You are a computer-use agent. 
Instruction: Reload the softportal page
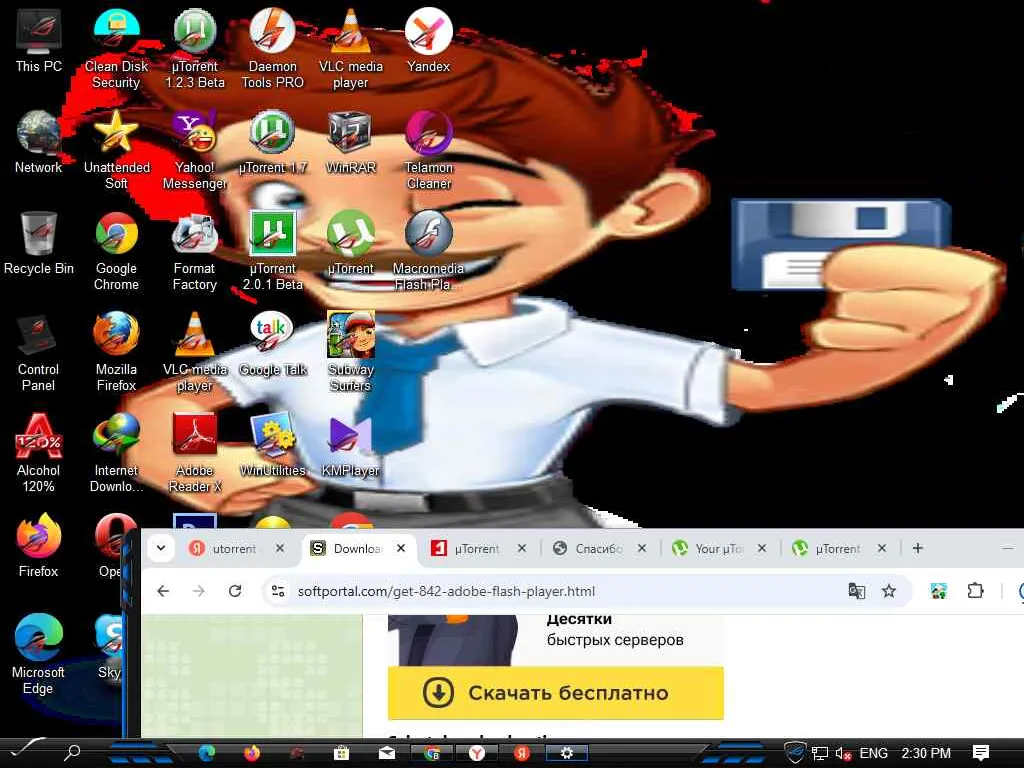[x=235, y=591]
